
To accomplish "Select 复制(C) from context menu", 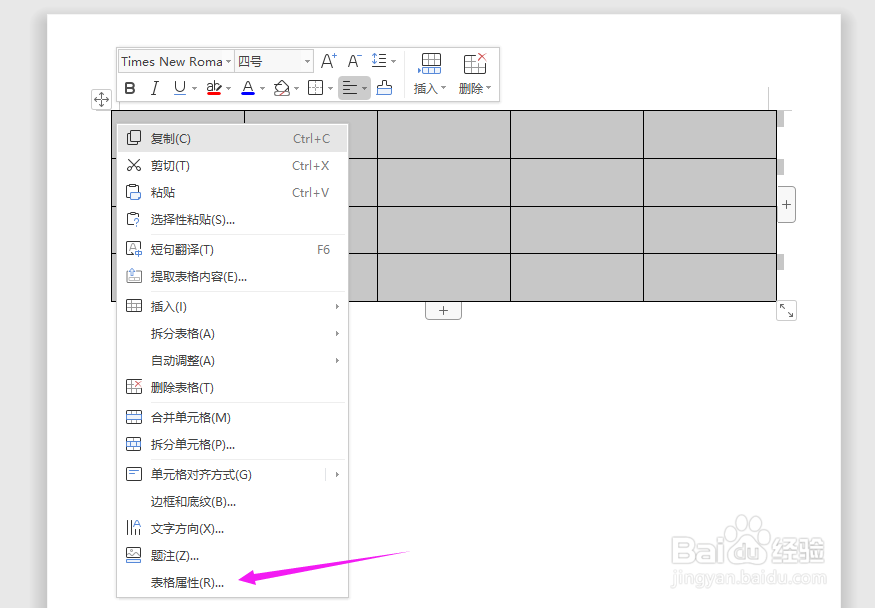I will 233,138.
